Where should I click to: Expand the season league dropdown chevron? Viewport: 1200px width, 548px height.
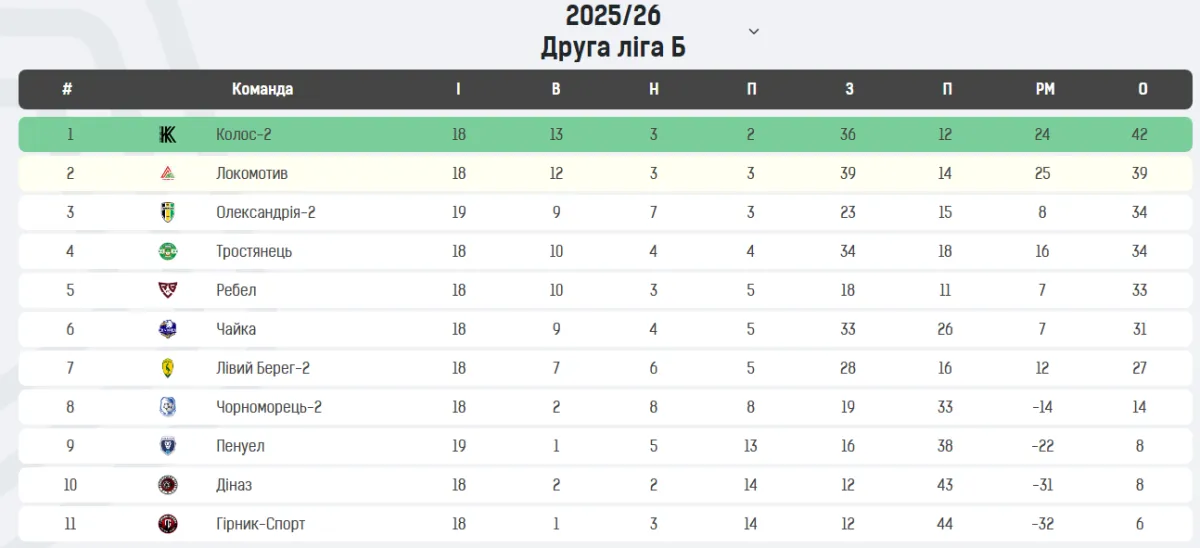(x=754, y=31)
